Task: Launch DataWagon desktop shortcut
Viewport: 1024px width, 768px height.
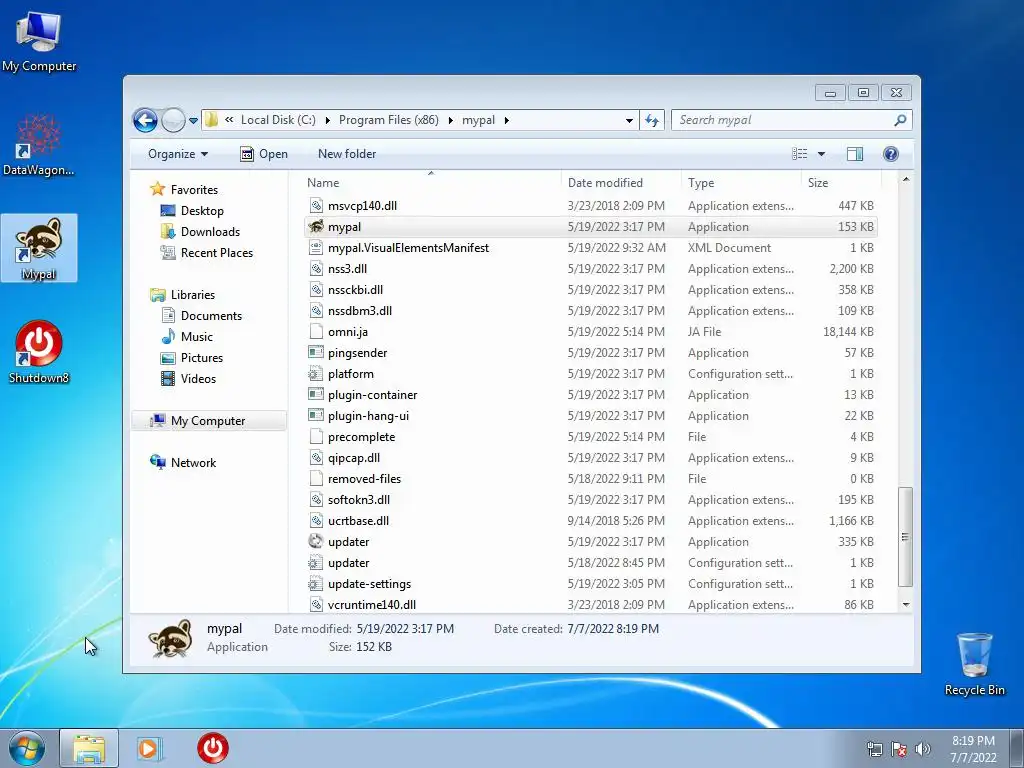Action: tap(39, 144)
